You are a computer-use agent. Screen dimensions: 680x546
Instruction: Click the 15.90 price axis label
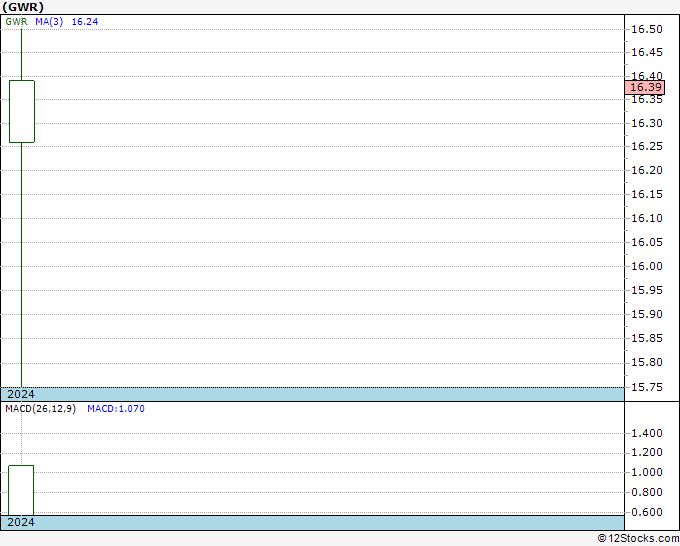(x=647, y=314)
